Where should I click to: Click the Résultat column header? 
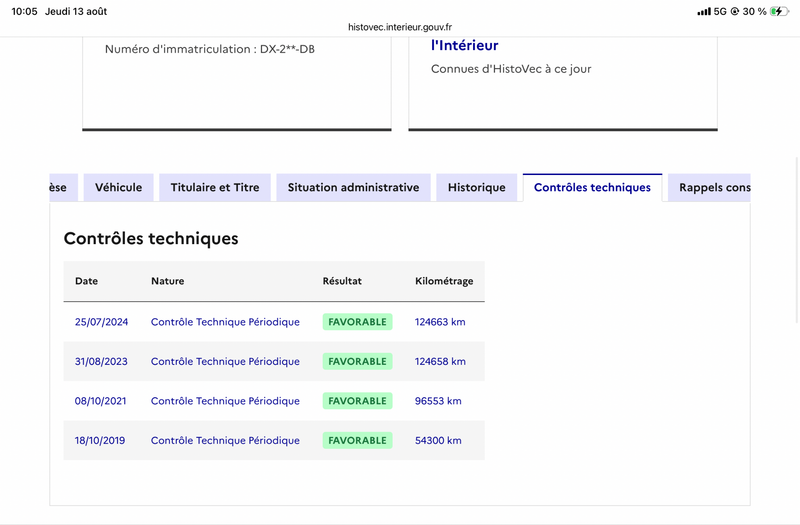coord(342,281)
